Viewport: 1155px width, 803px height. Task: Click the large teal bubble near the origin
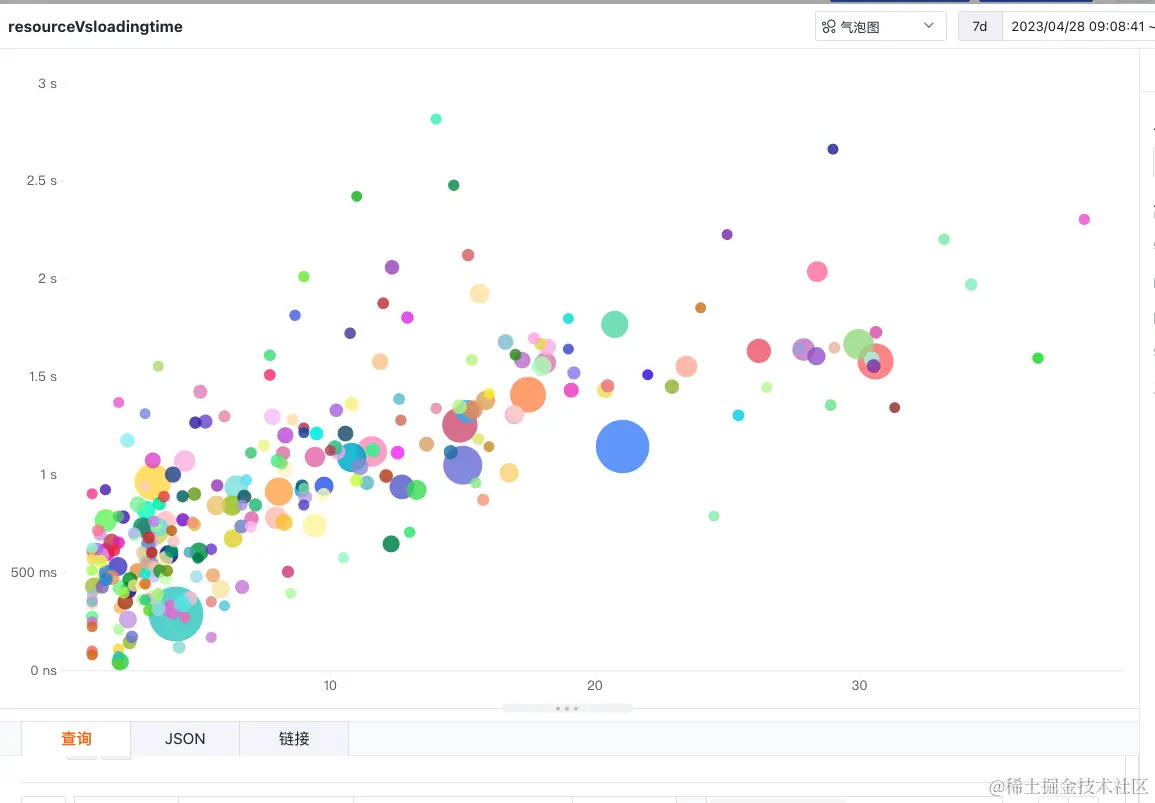[x=175, y=614]
